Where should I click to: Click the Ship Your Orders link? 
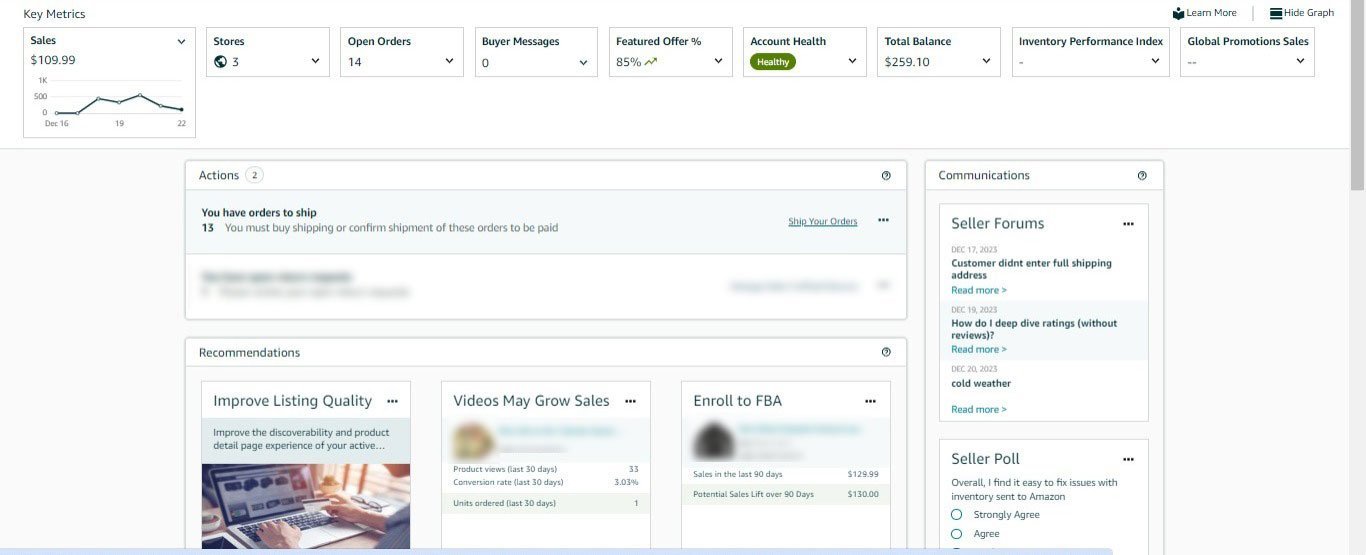[822, 222]
